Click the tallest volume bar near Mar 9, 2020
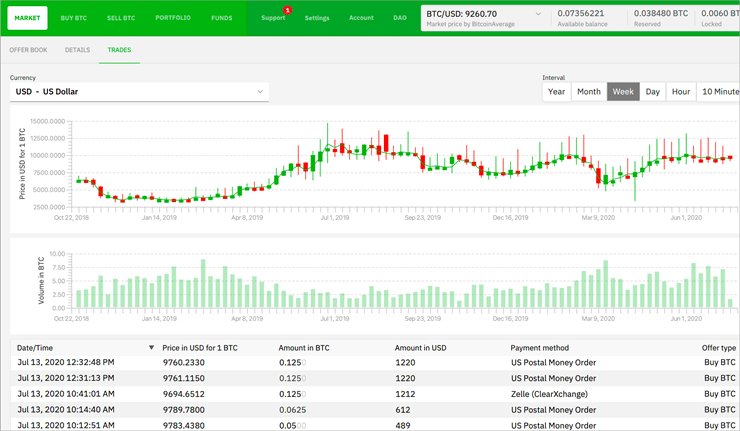Viewport: 740px width, 431px height. [605, 284]
